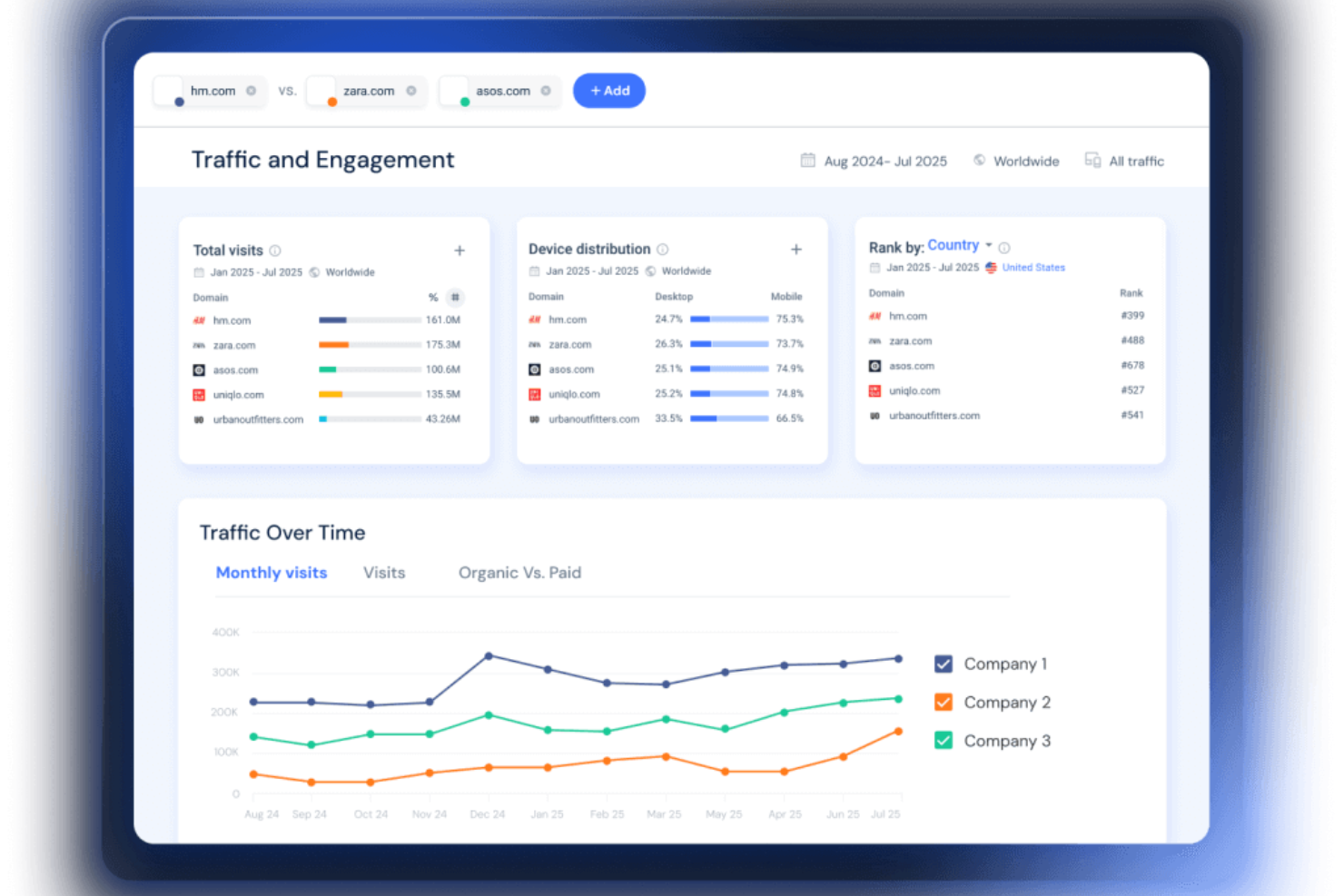Disable Company 3 in the chart legend
Viewport: 1344px width, 896px height.
pos(944,740)
